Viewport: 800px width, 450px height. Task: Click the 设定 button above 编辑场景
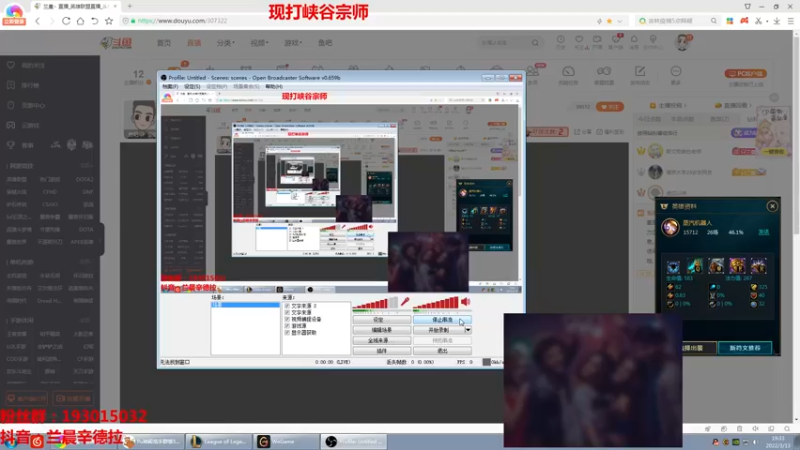(382, 320)
